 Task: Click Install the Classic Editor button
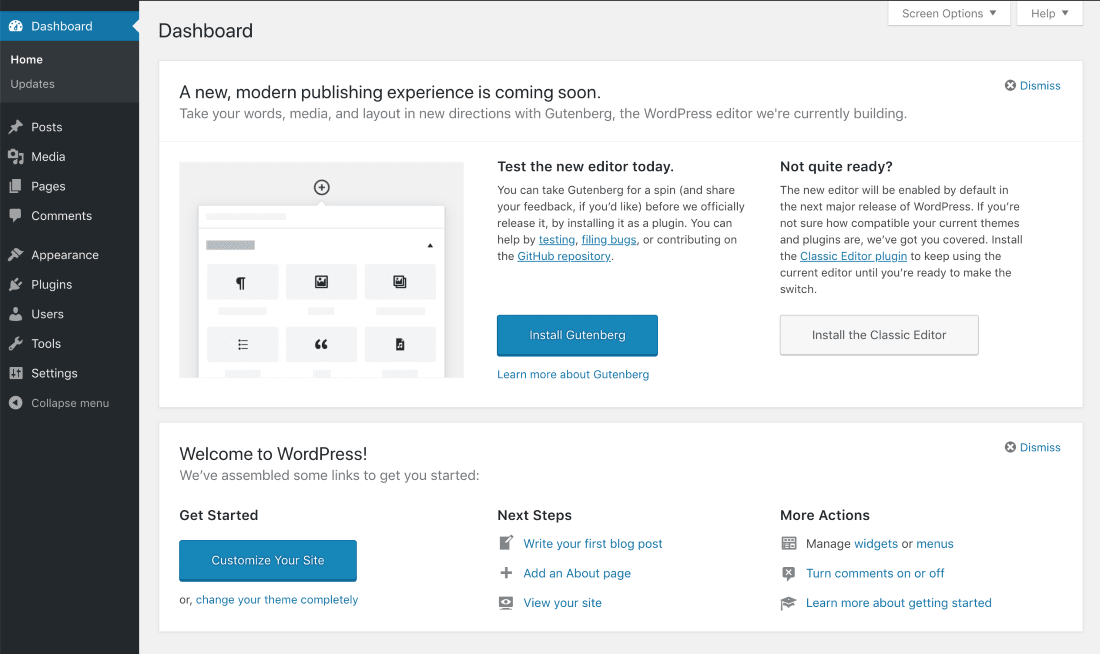click(879, 335)
